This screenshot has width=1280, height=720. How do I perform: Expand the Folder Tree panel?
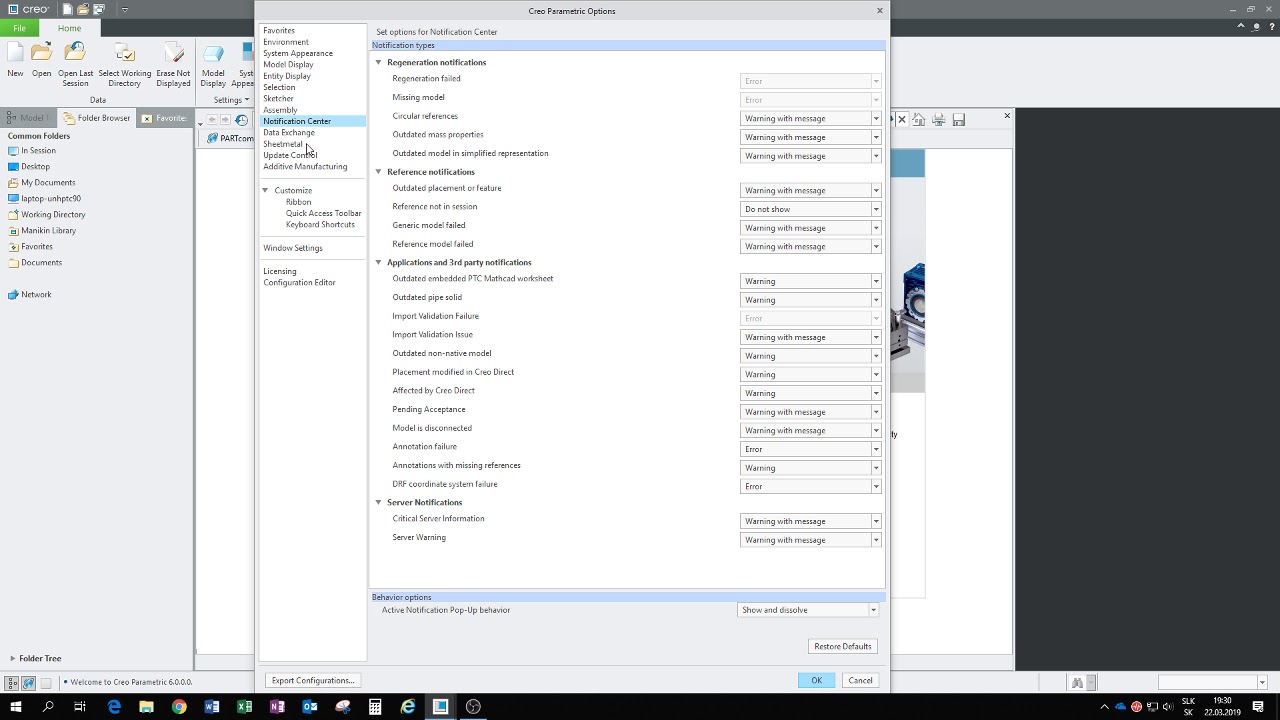click(x=12, y=658)
